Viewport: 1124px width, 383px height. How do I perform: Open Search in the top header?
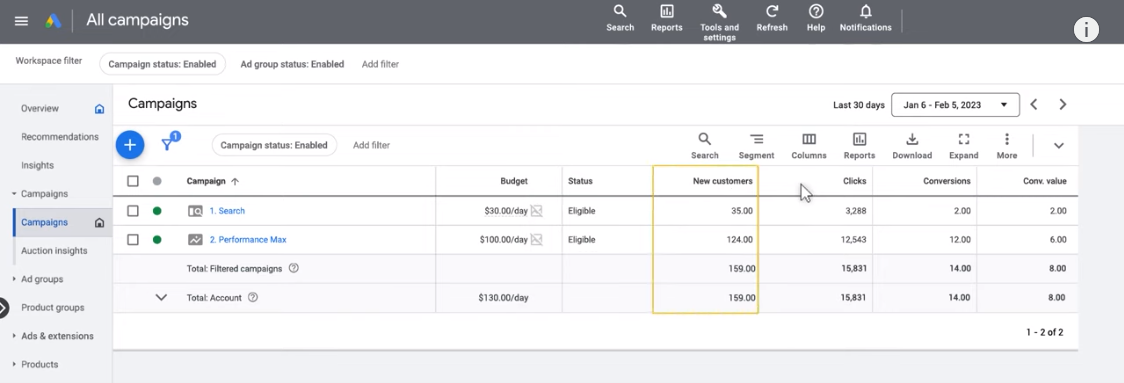tap(620, 19)
